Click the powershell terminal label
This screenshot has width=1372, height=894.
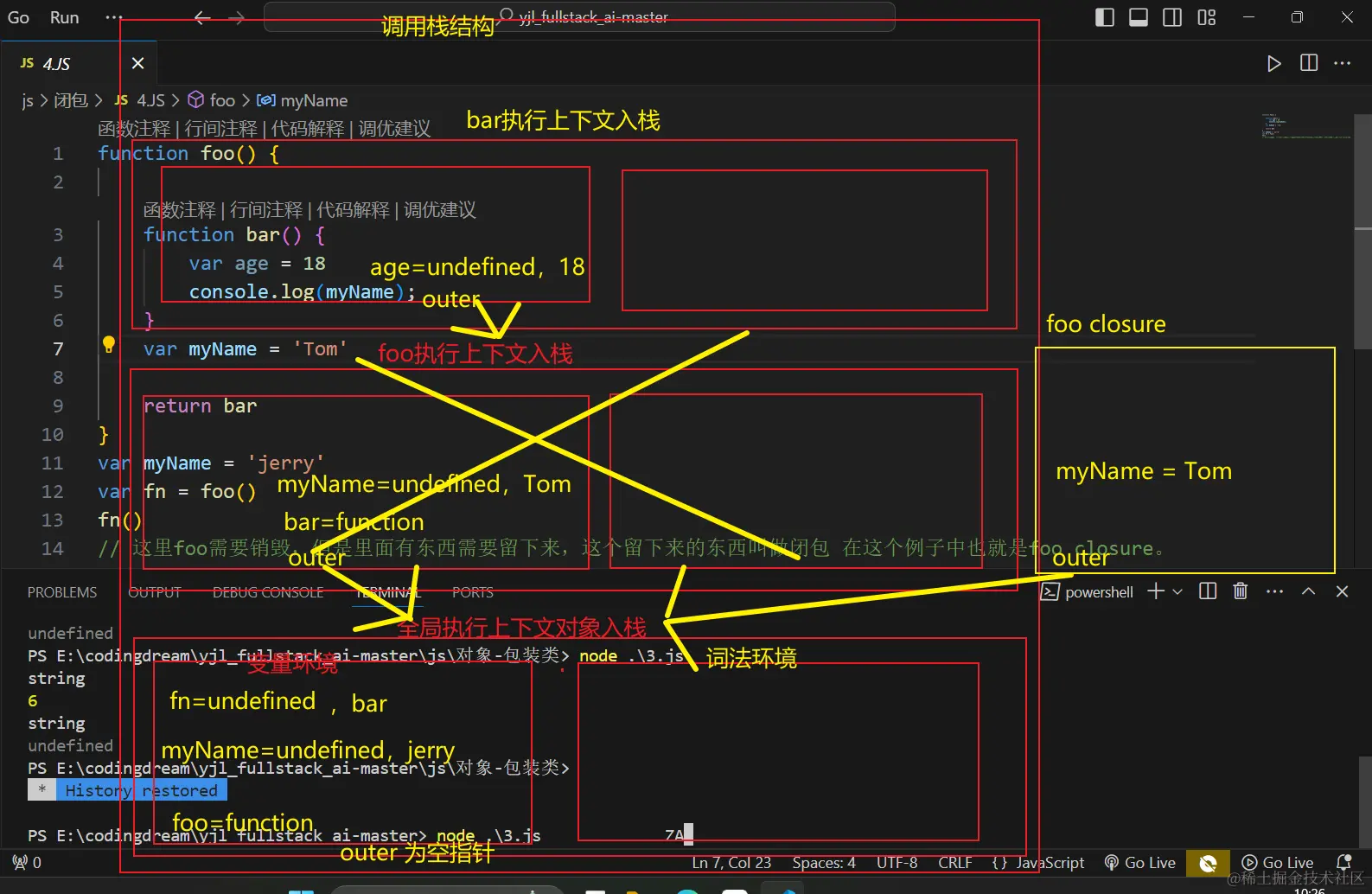point(1087,592)
